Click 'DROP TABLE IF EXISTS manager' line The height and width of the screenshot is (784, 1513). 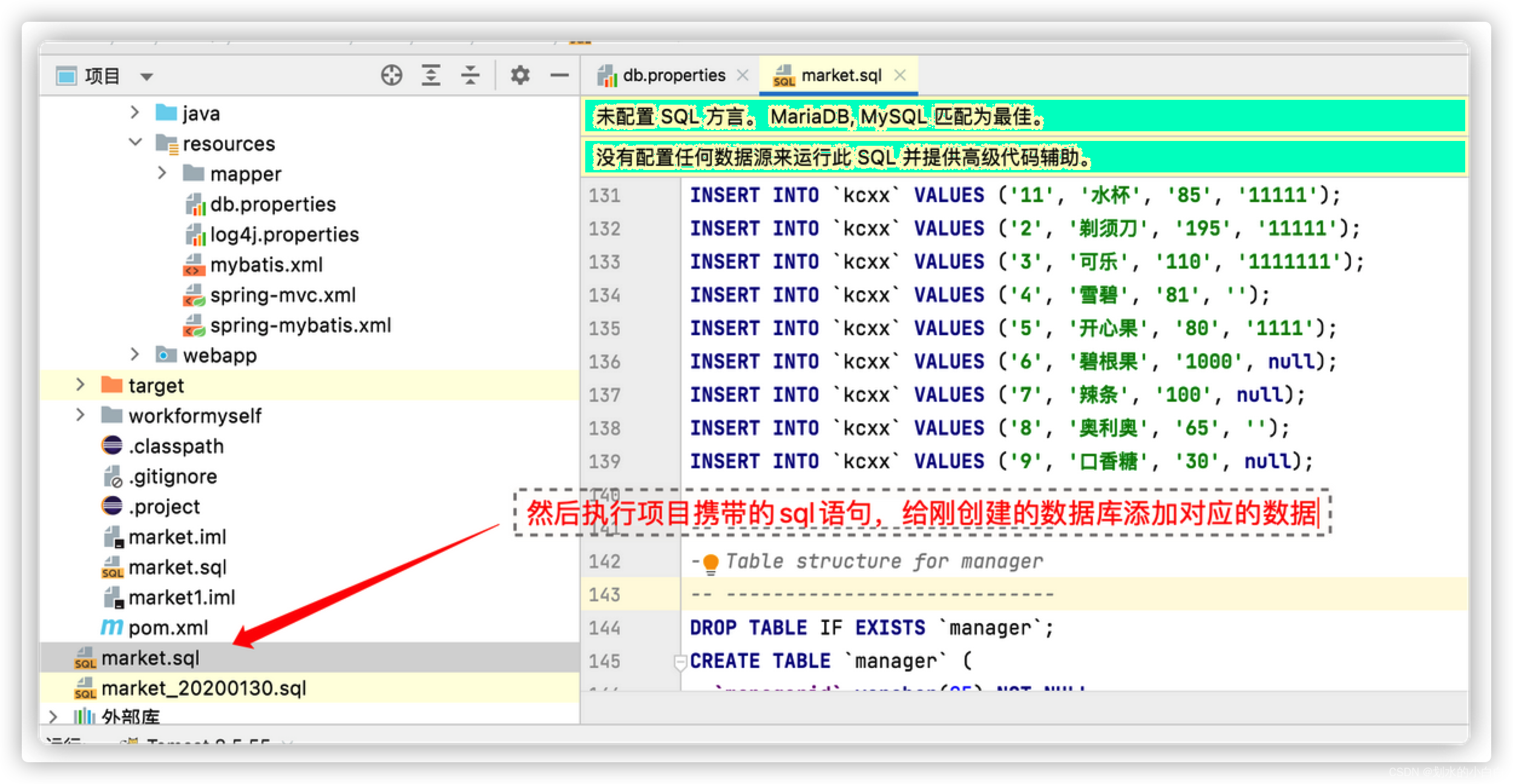click(x=871, y=628)
